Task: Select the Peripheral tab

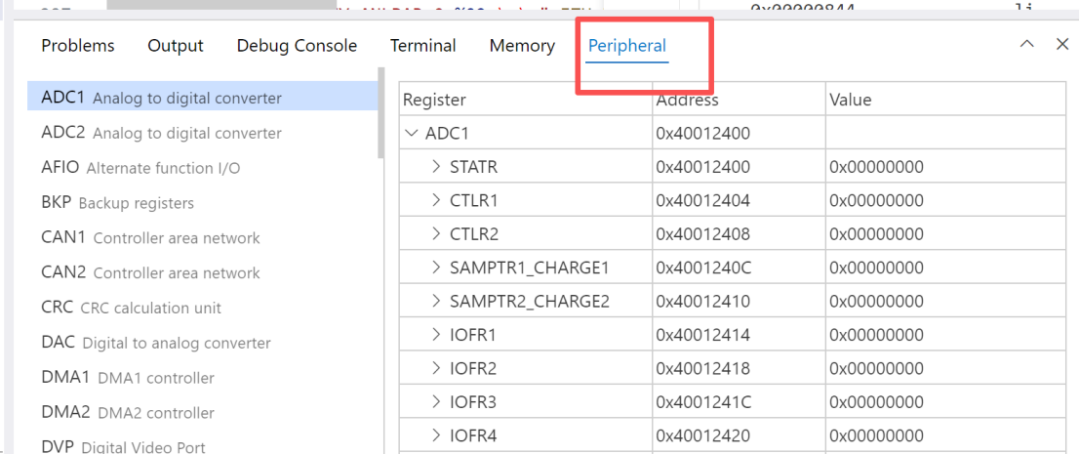Action: [x=627, y=46]
